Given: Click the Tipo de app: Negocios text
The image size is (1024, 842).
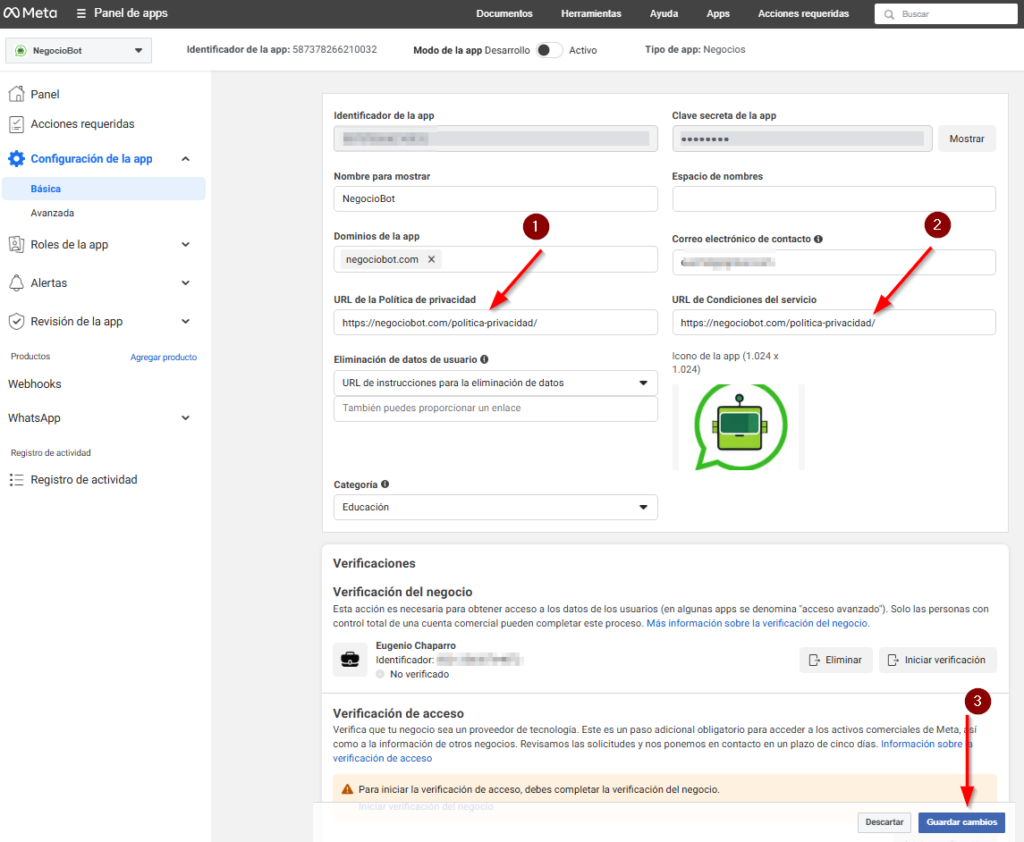Looking at the screenshot, I should [695, 50].
